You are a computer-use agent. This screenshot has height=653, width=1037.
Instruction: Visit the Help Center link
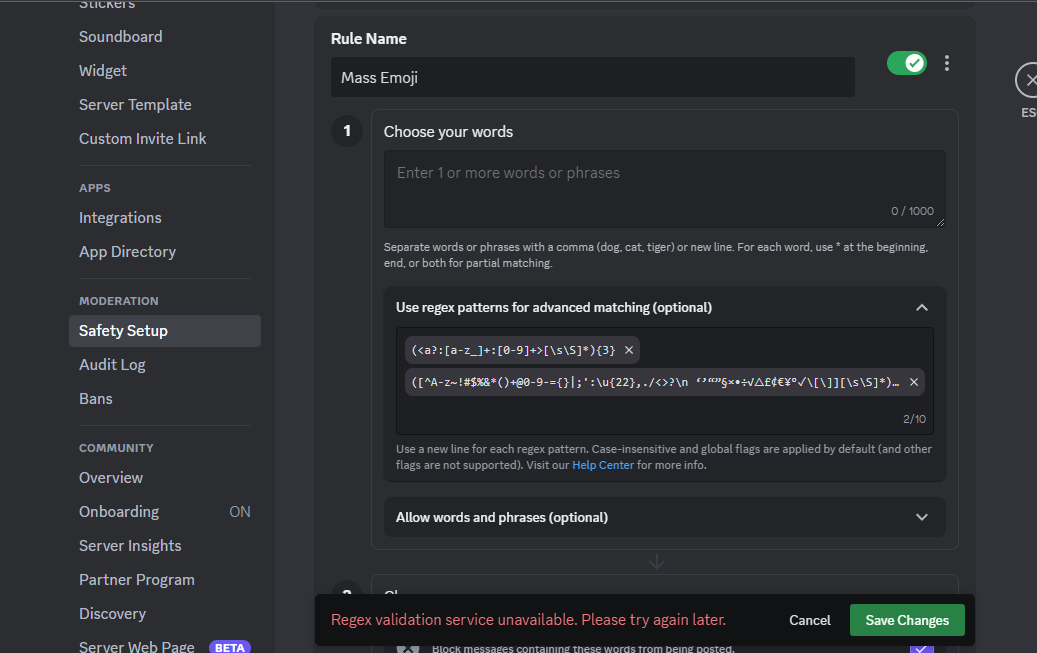coord(602,464)
